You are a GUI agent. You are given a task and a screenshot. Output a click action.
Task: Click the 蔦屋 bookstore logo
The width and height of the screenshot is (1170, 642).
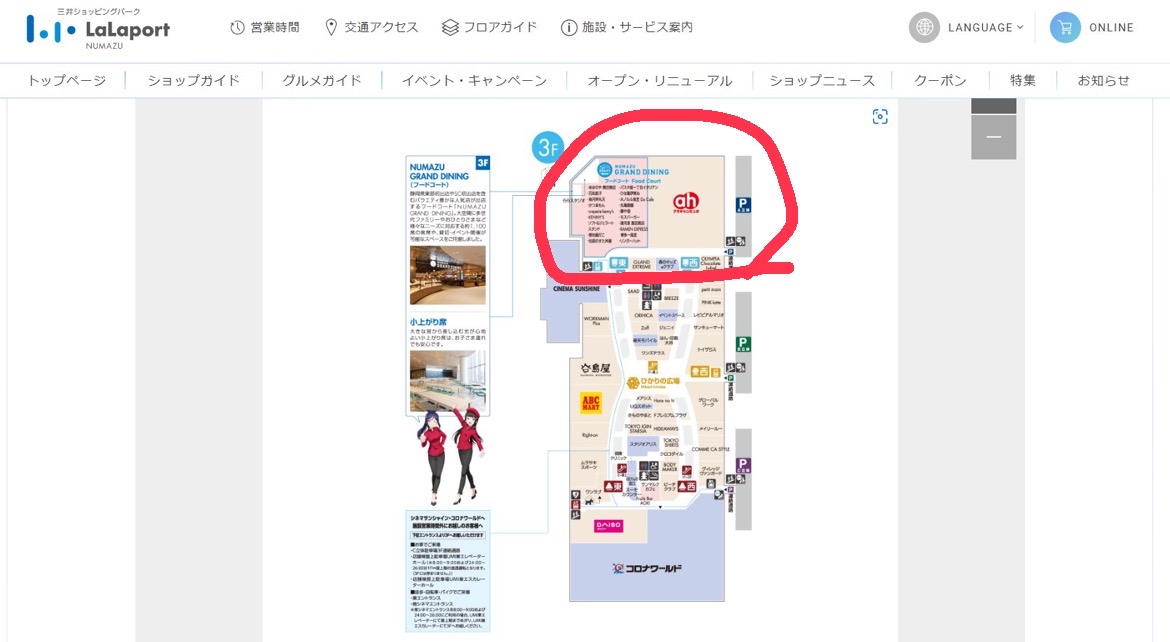(595, 369)
